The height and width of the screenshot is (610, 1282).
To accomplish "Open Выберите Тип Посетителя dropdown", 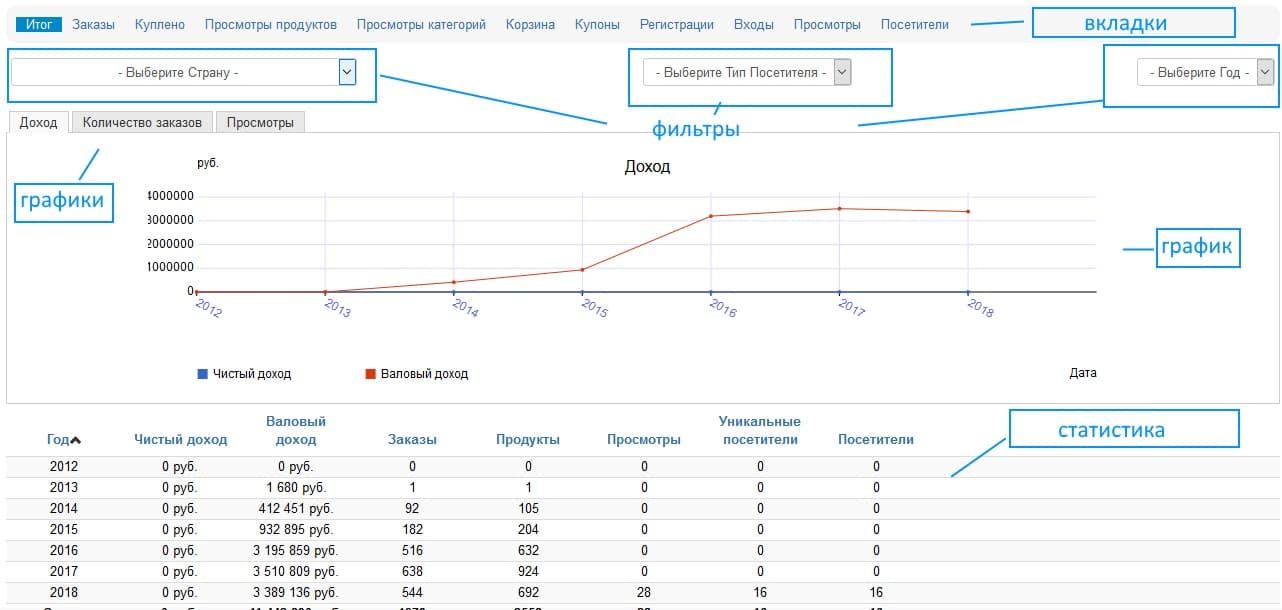I will point(747,72).
